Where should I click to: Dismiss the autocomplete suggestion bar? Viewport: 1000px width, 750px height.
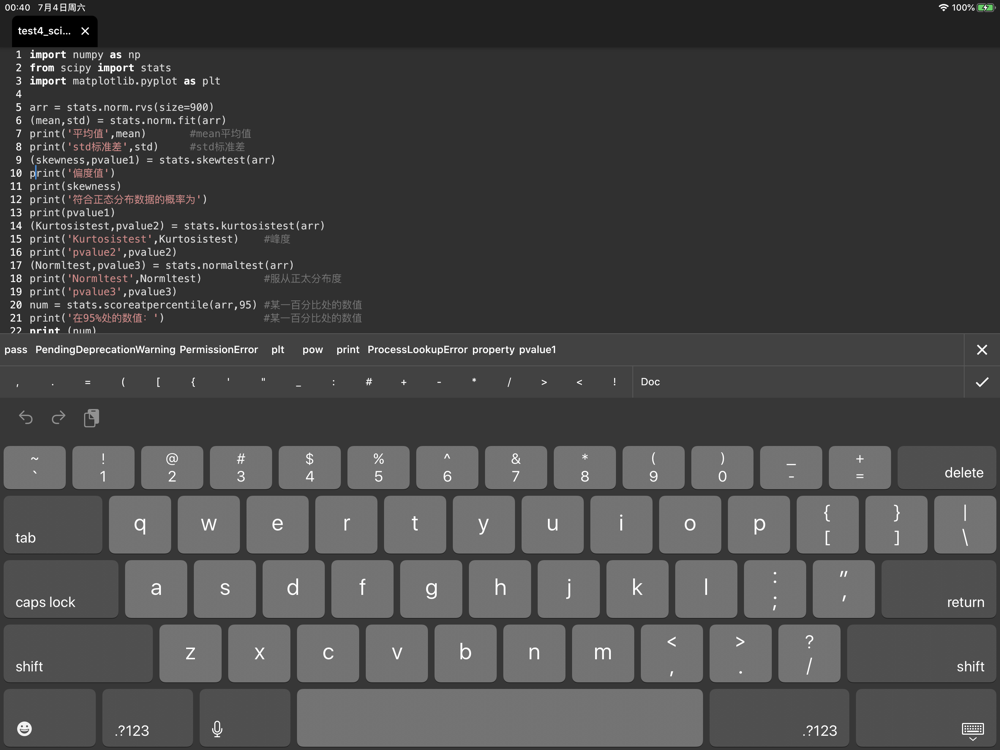coord(981,350)
